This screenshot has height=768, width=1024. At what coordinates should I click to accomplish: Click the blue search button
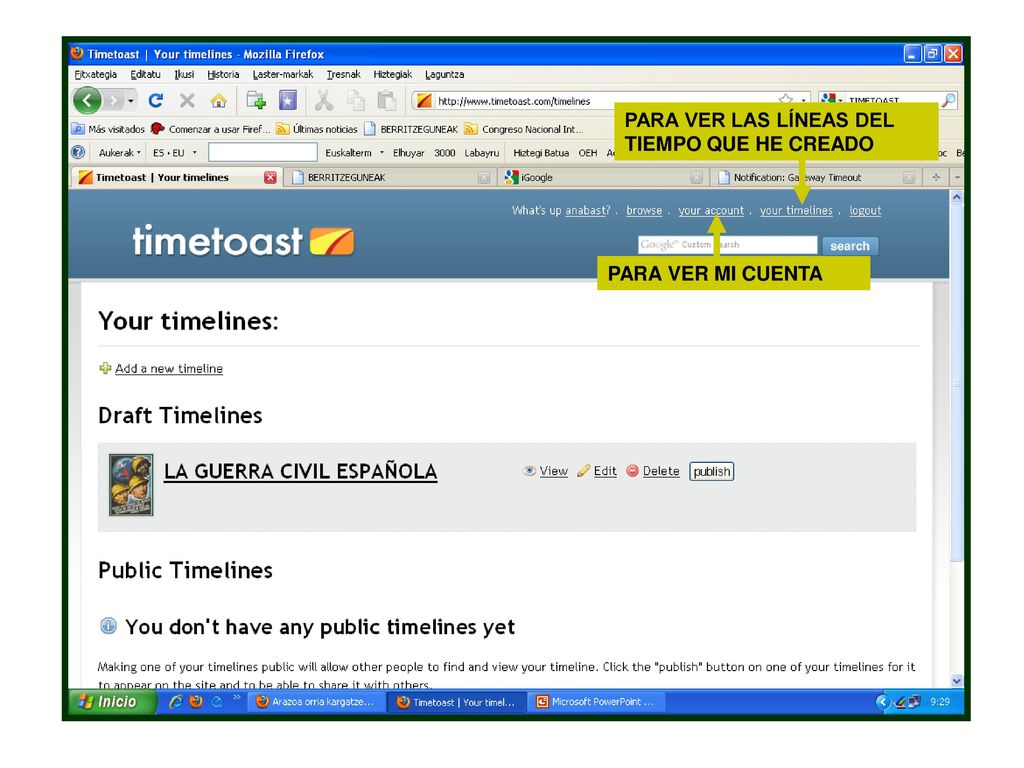(850, 246)
